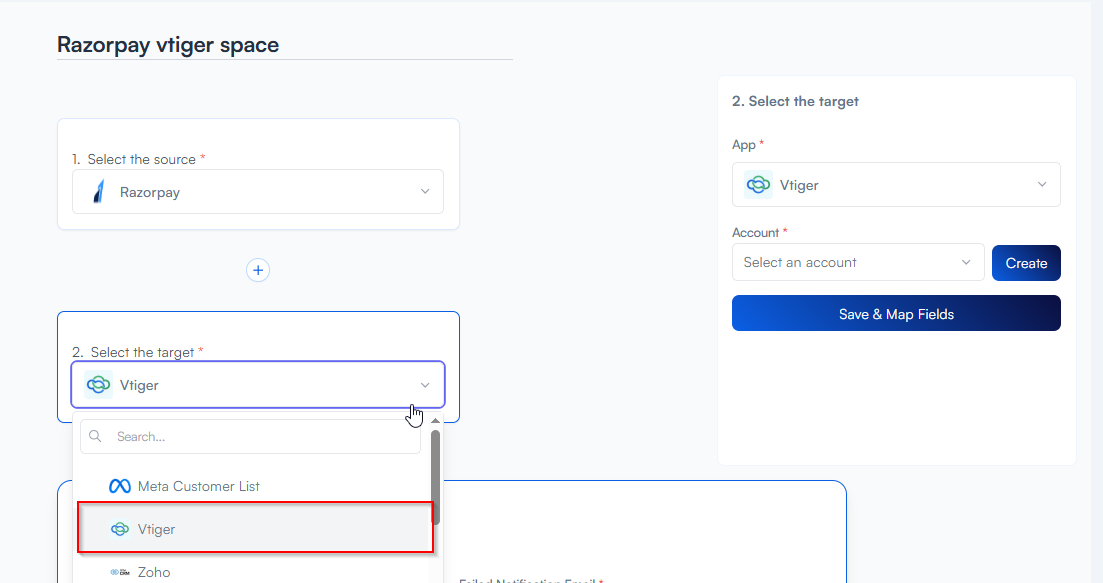
Task: Click the Zoho logo in dropdown list
Action: click(120, 572)
